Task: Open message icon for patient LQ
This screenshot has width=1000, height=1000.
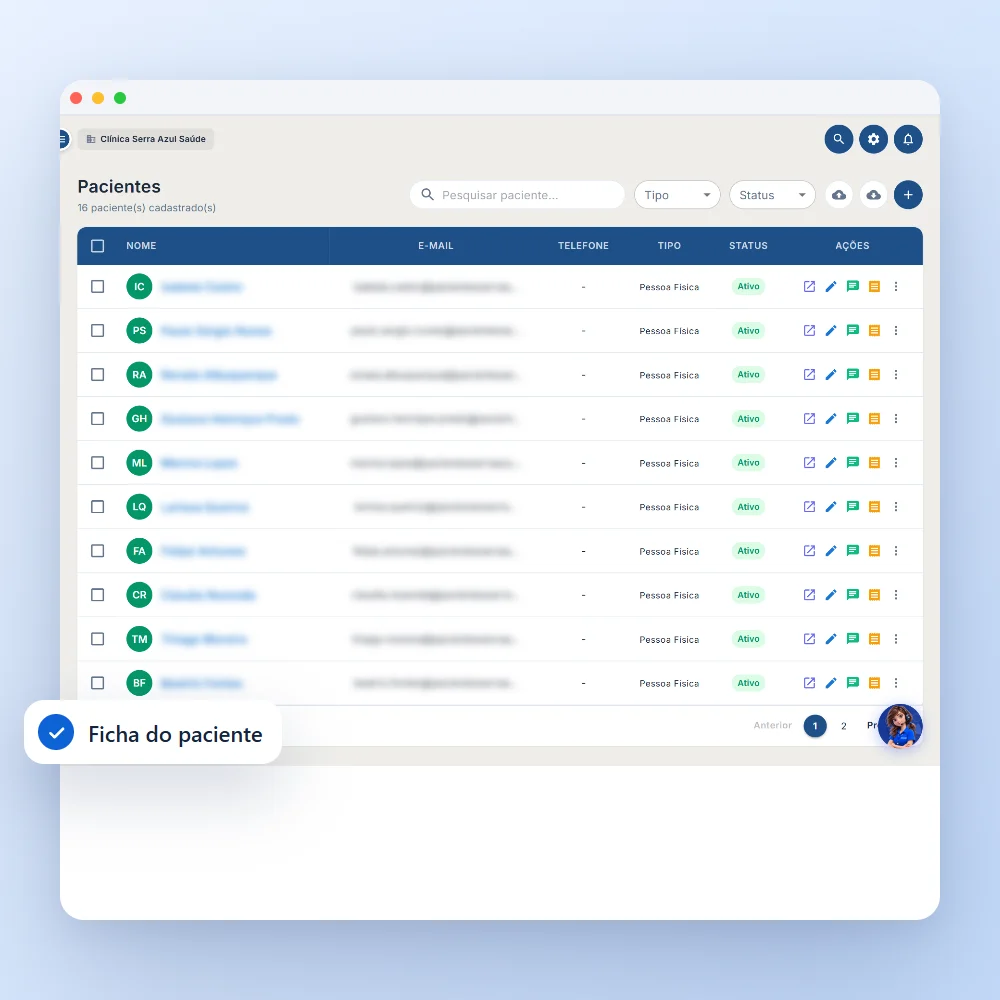Action: pyautogui.click(x=853, y=507)
